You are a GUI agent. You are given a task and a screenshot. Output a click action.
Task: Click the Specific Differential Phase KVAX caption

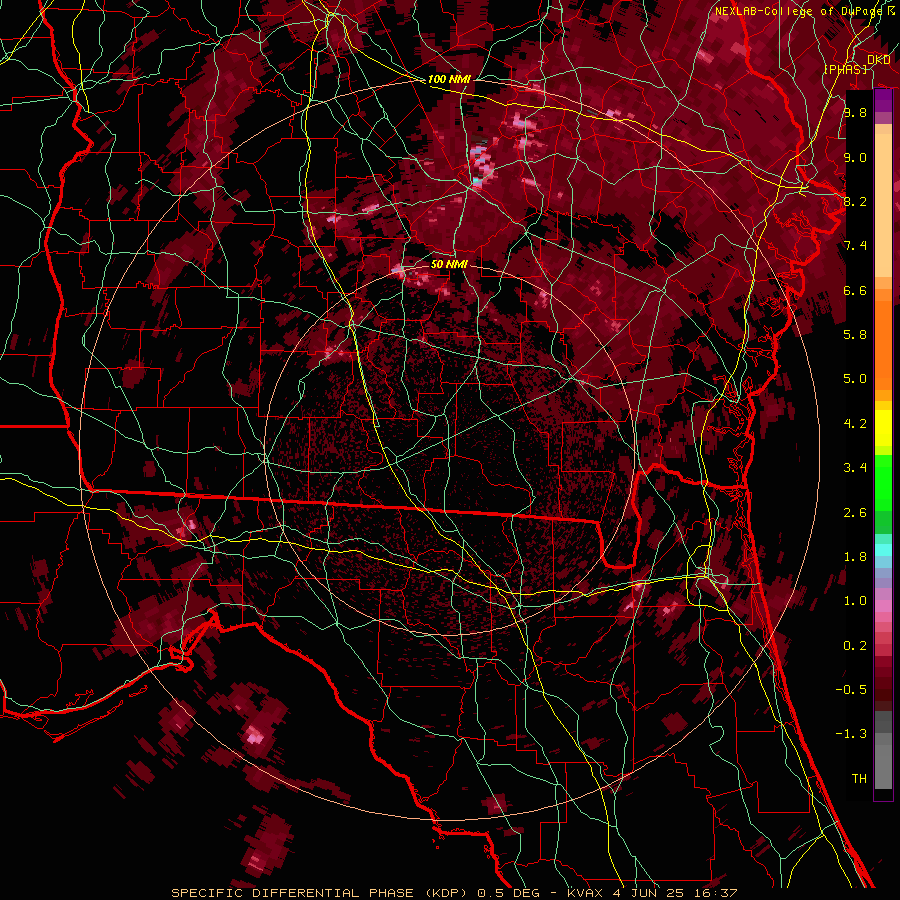pyautogui.click(x=454, y=893)
